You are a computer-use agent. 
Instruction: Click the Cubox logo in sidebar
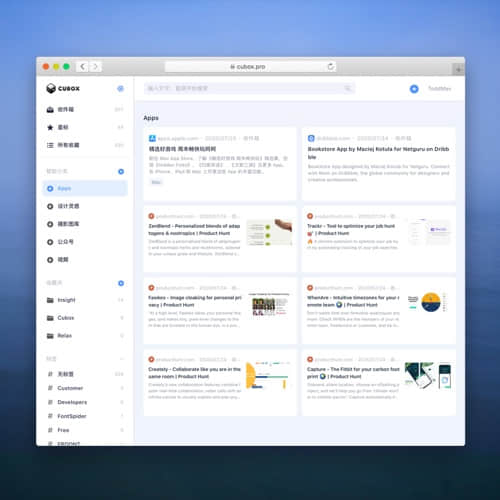[x=63, y=88]
